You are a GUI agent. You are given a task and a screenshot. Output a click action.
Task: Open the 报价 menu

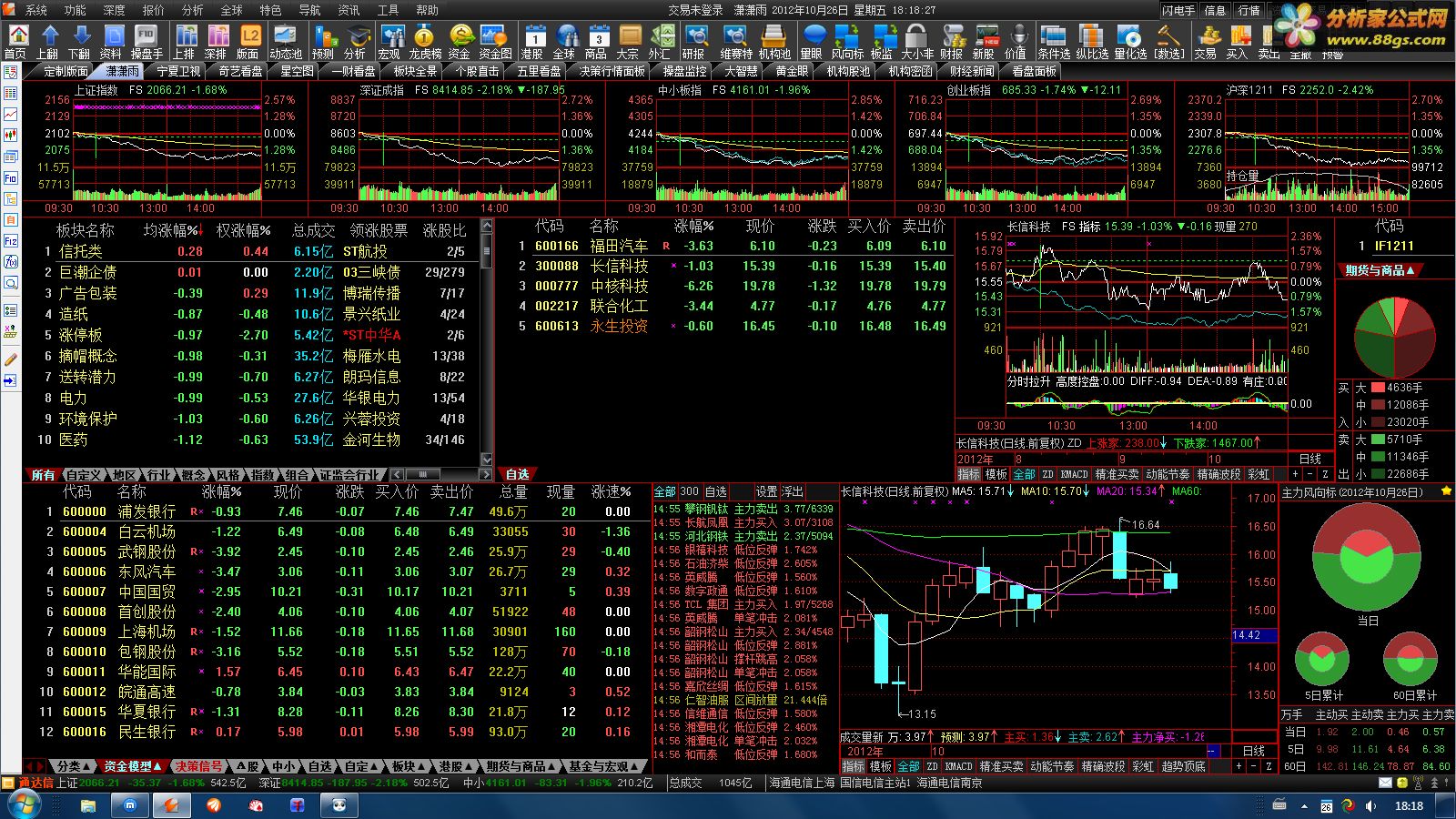click(x=154, y=10)
